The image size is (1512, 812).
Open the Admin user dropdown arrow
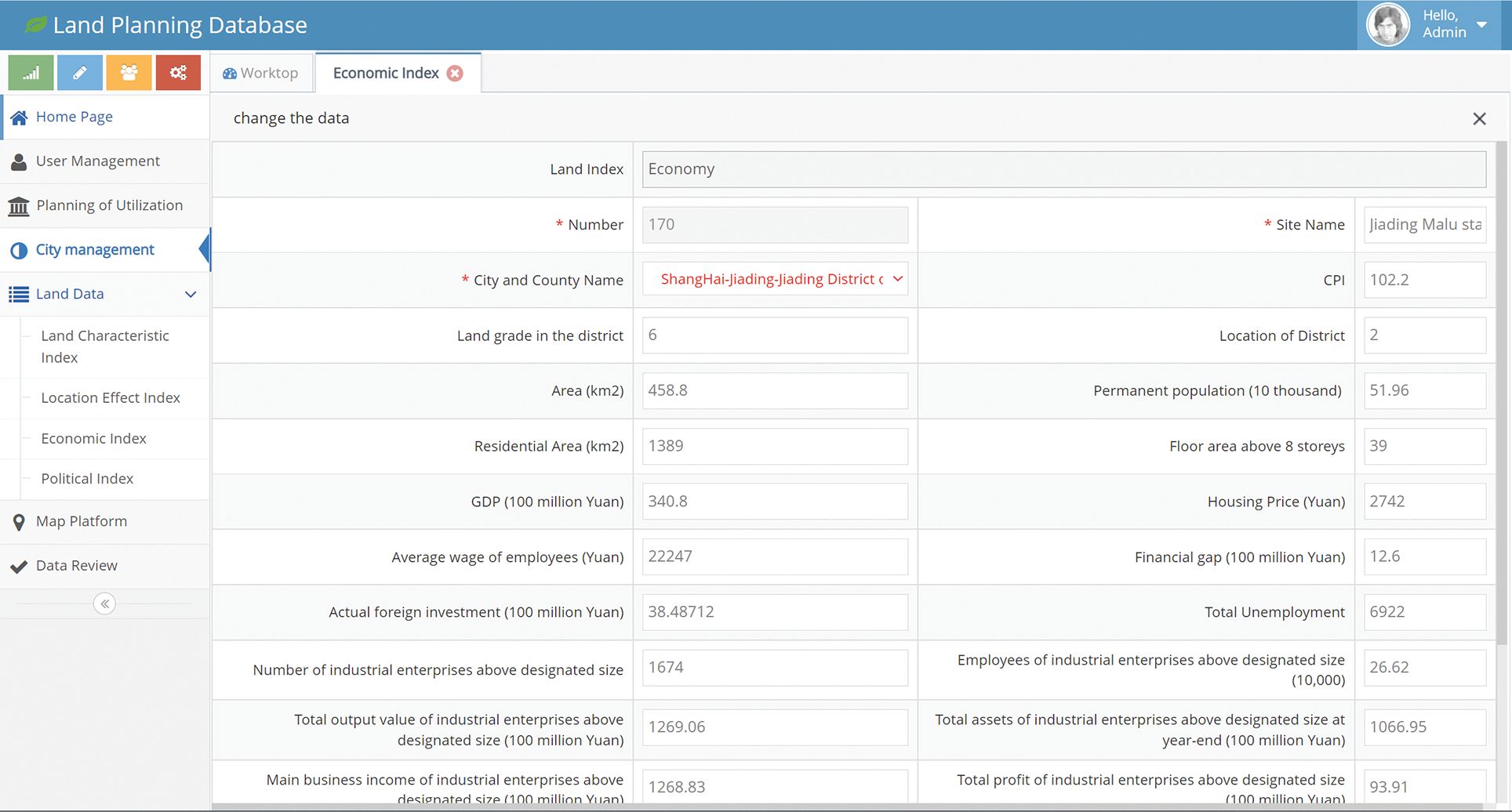[x=1481, y=24]
